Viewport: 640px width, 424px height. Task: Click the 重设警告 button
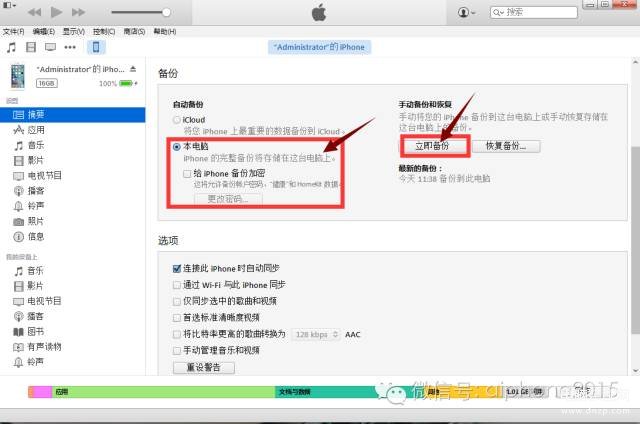point(204,367)
